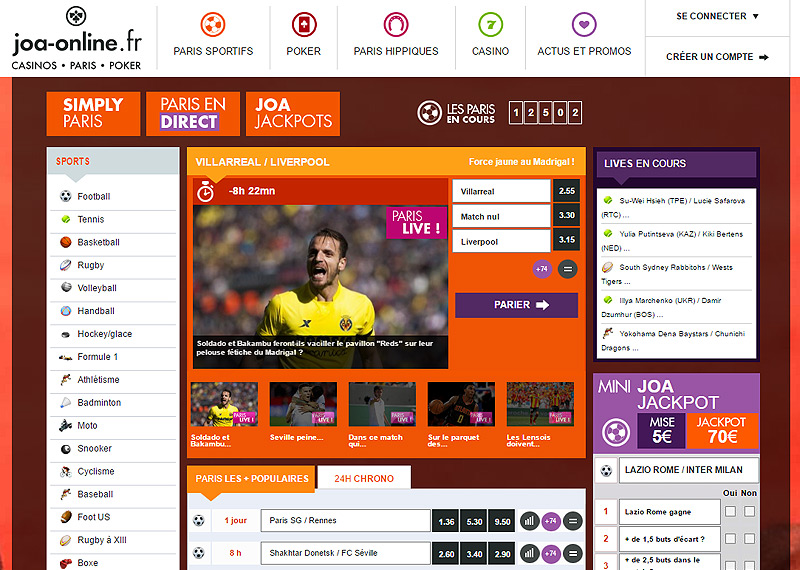Click the Hockey/glace puck icon
The height and width of the screenshot is (570, 800).
click(x=66, y=334)
